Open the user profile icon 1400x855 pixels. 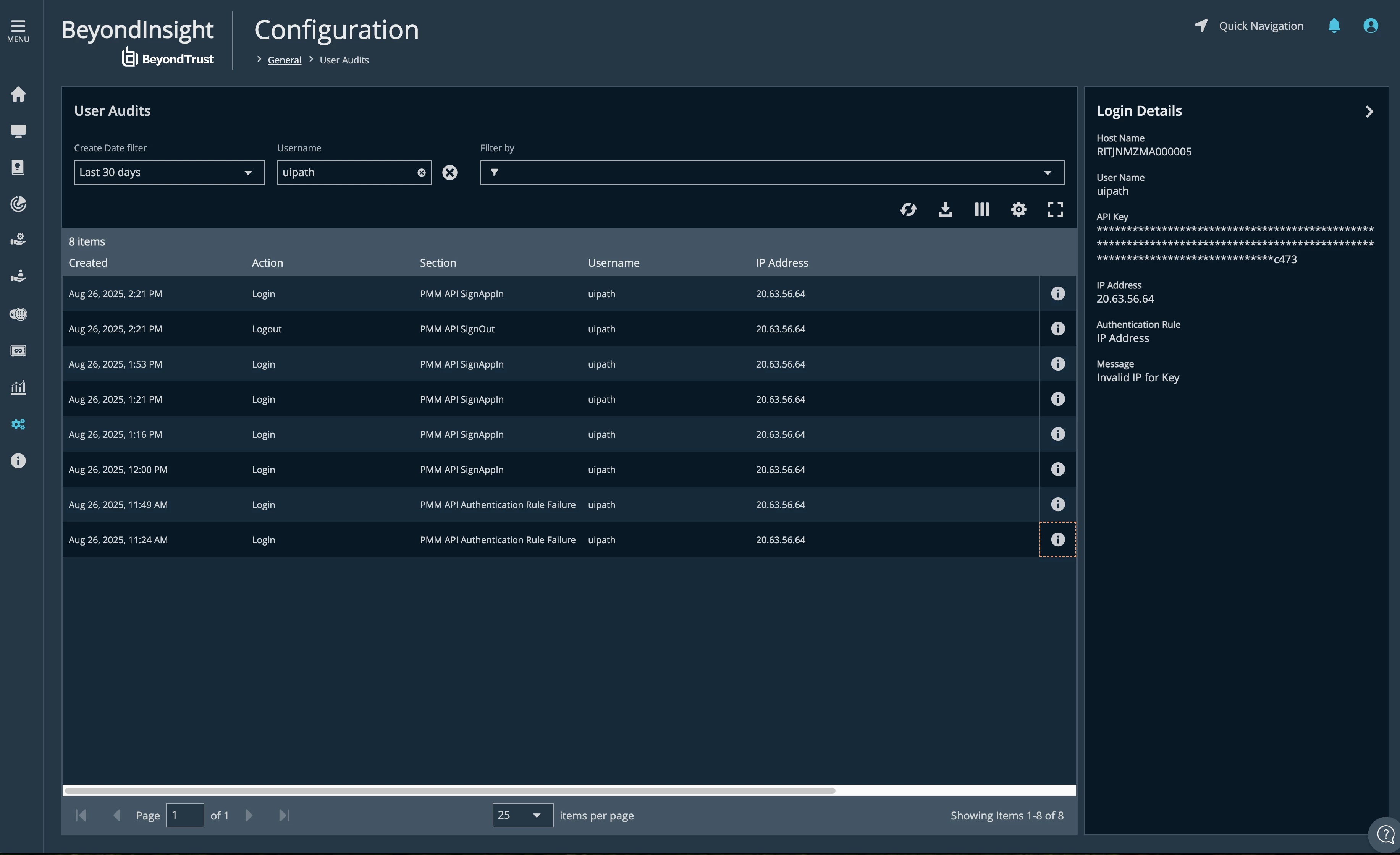tap(1371, 26)
